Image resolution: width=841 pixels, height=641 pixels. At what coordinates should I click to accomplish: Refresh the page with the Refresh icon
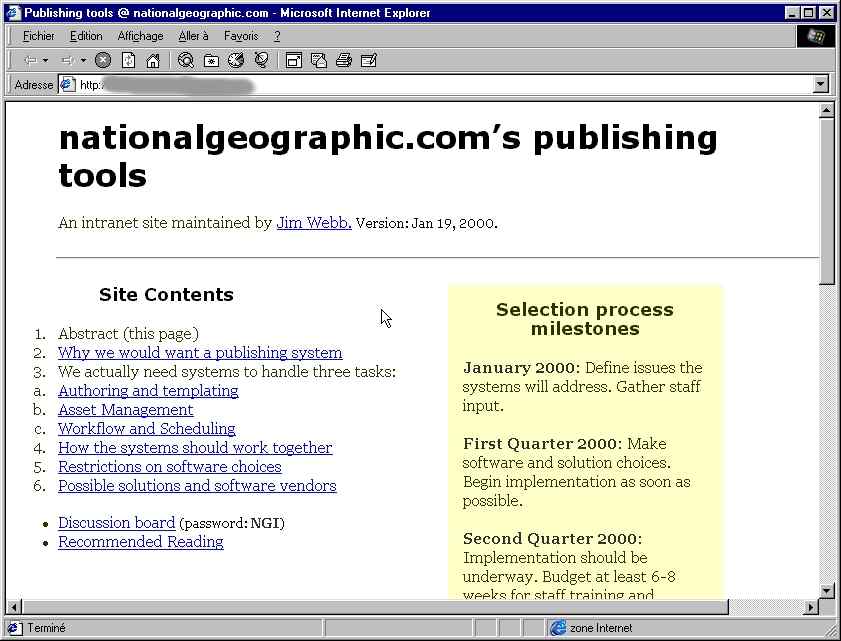pos(128,60)
